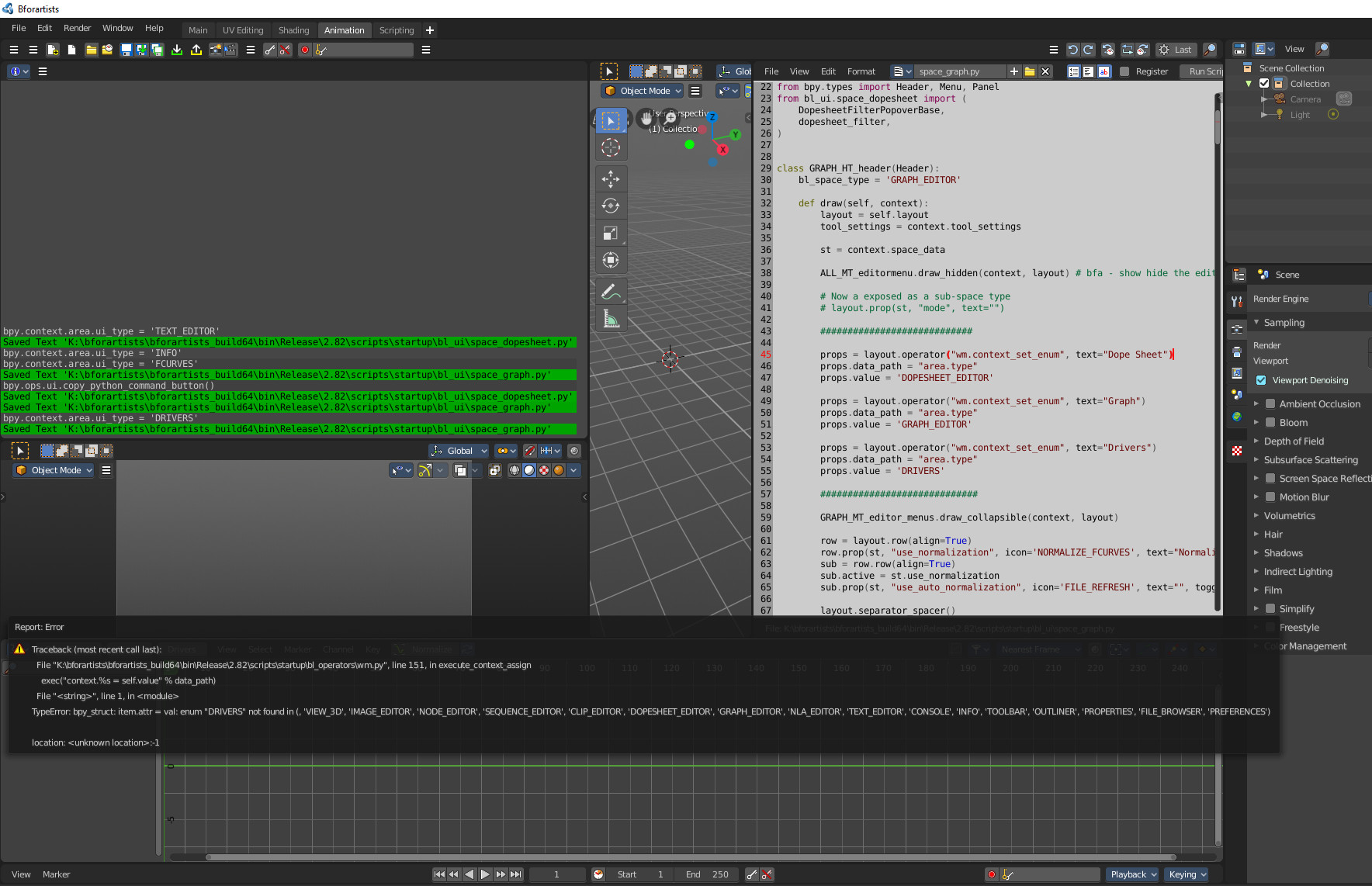Viewport: 1372px width, 886px height.
Task: Switch to the Scripting workspace tab
Action: [397, 30]
